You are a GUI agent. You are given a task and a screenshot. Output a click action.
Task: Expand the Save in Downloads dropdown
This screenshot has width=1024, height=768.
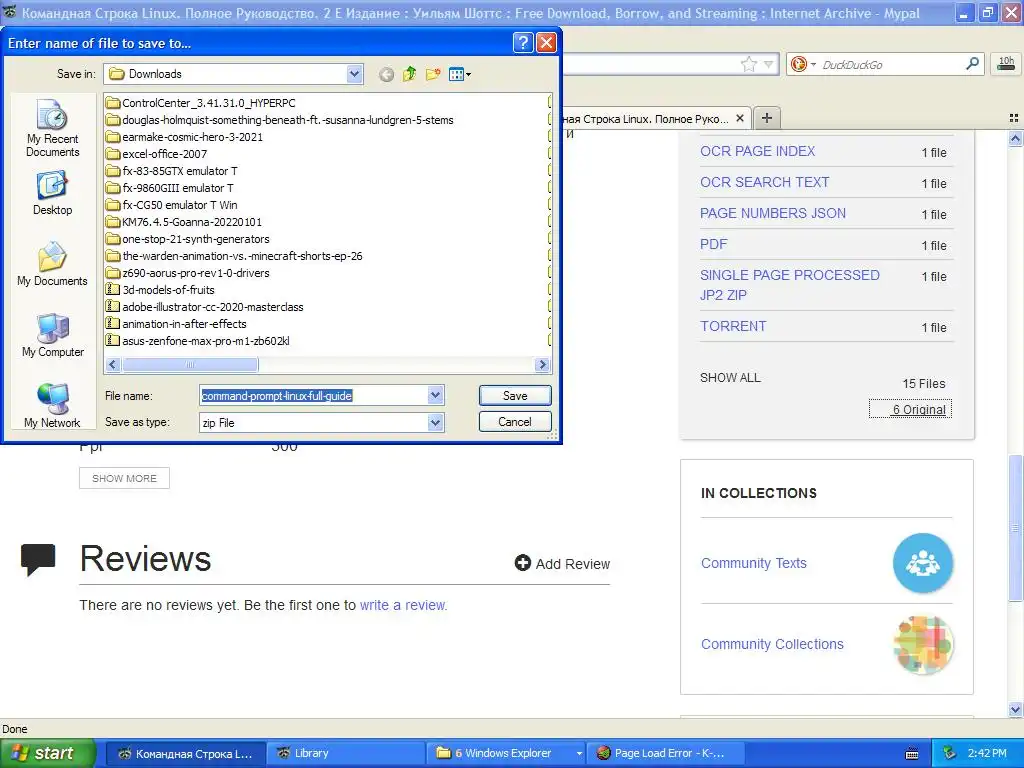[355, 74]
